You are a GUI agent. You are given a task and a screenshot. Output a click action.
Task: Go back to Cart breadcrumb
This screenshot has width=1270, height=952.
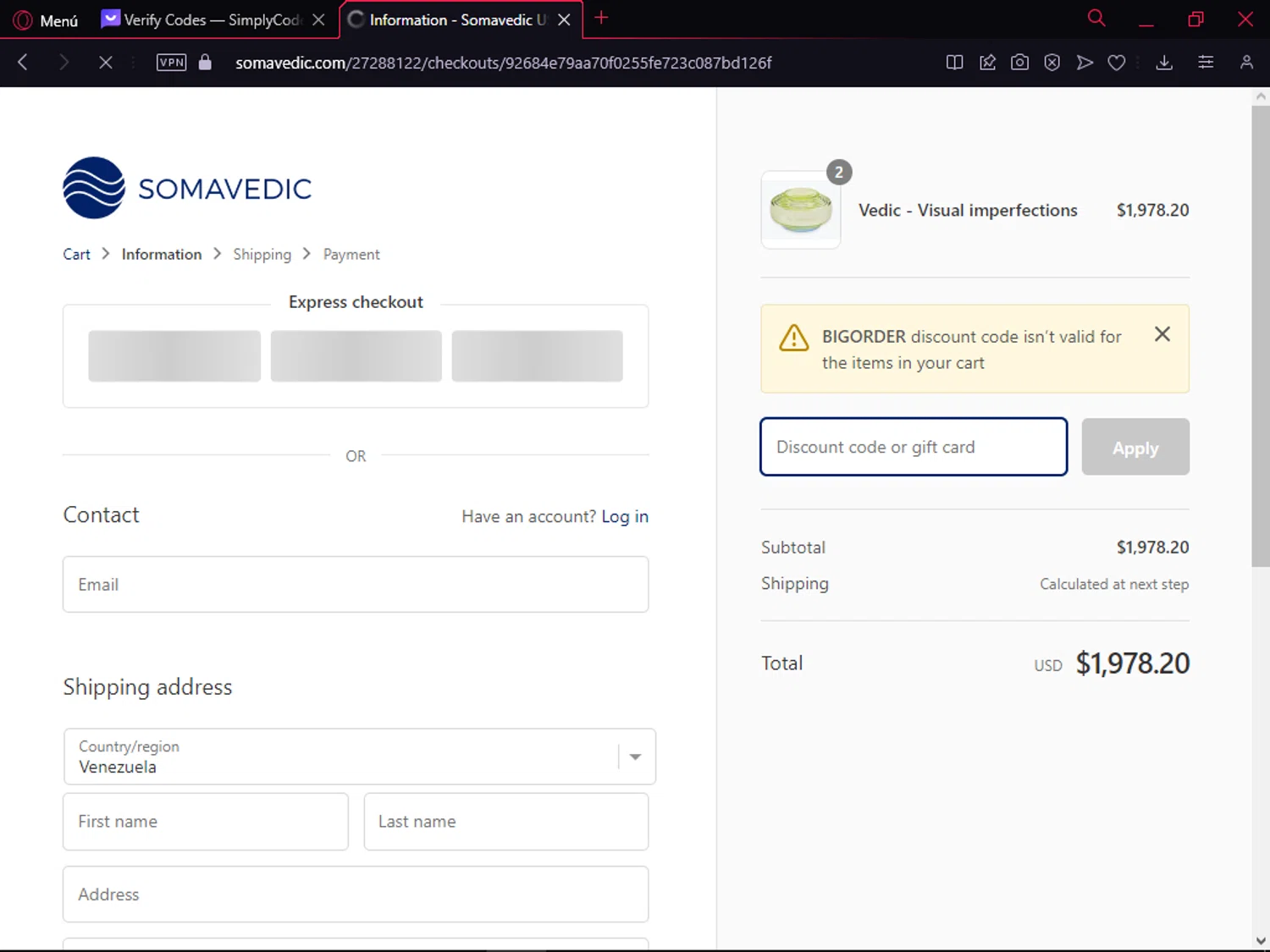click(76, 254)
